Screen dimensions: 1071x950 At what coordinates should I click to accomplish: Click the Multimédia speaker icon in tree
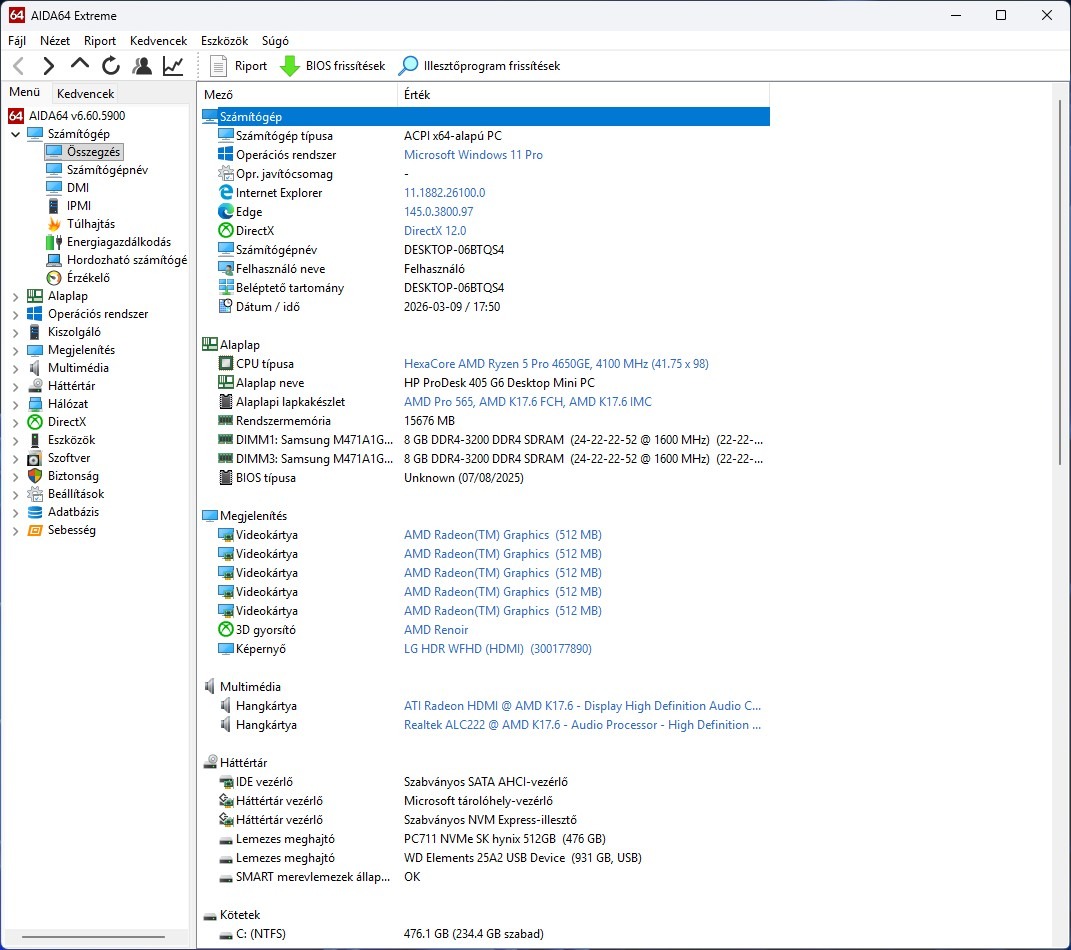point(35,367)
